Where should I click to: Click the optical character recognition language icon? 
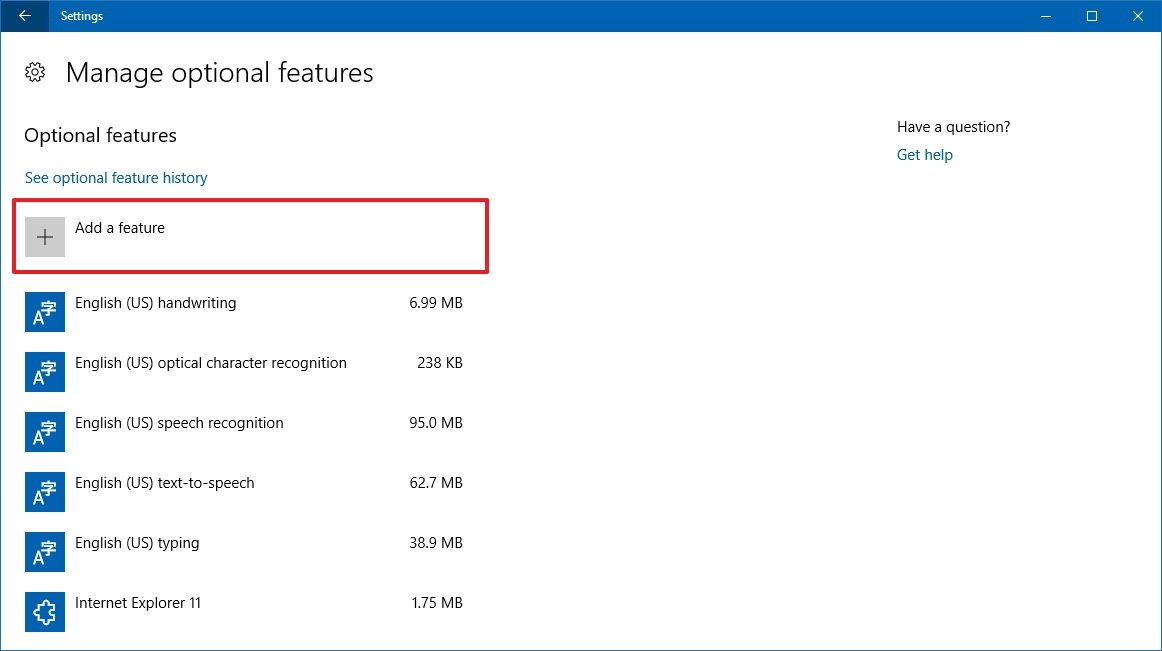pos(44,372)
